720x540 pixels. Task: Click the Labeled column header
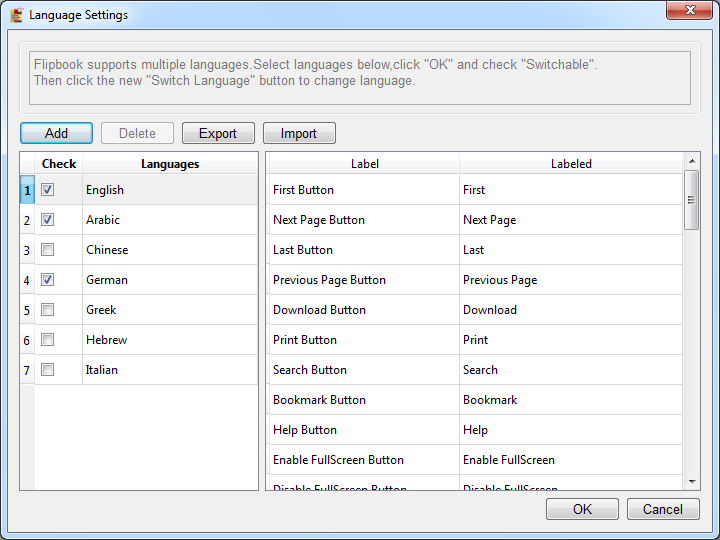pyautogui.click(x=571, y=164)
